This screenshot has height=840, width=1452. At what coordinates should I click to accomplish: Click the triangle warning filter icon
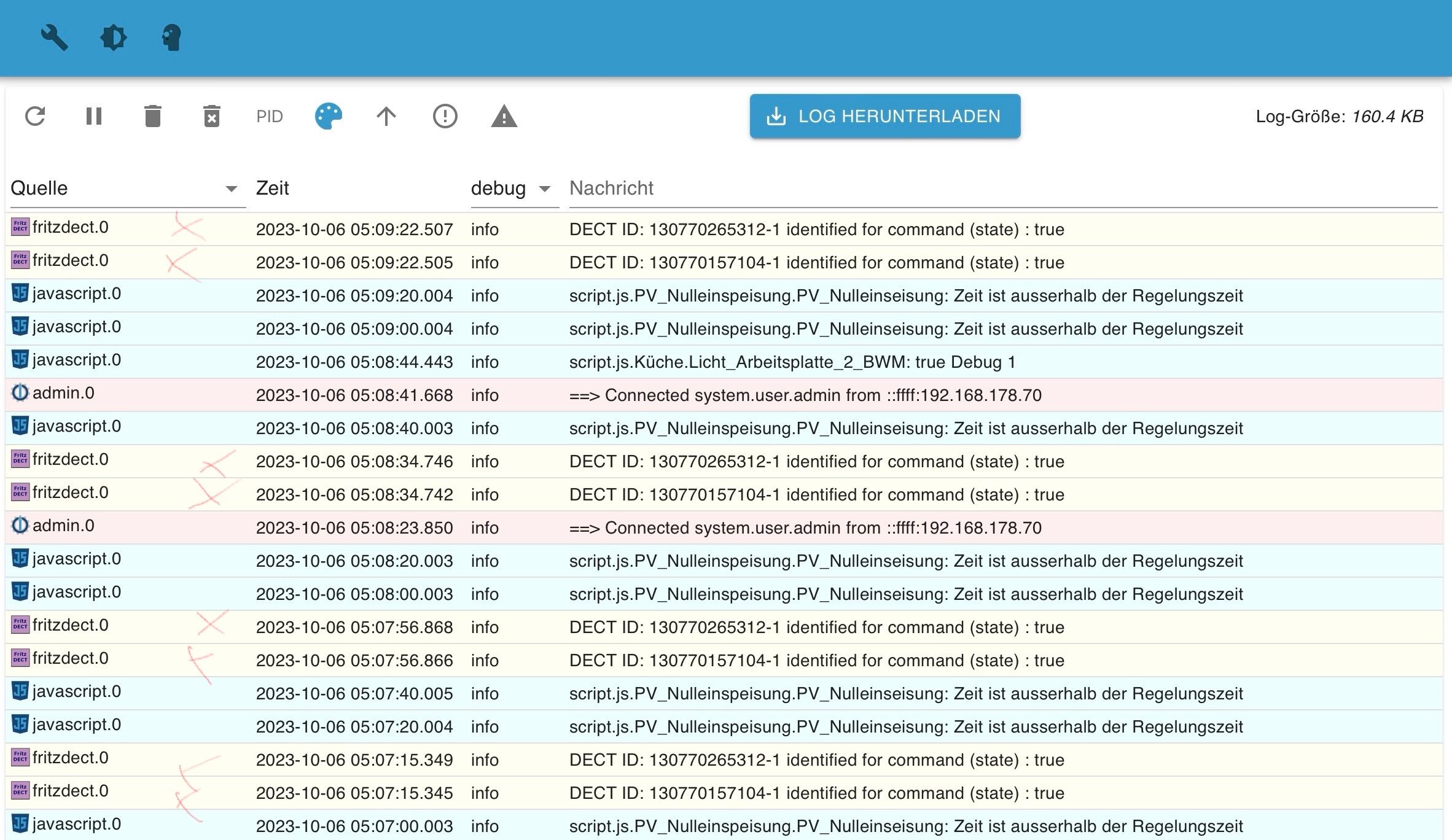504,116
